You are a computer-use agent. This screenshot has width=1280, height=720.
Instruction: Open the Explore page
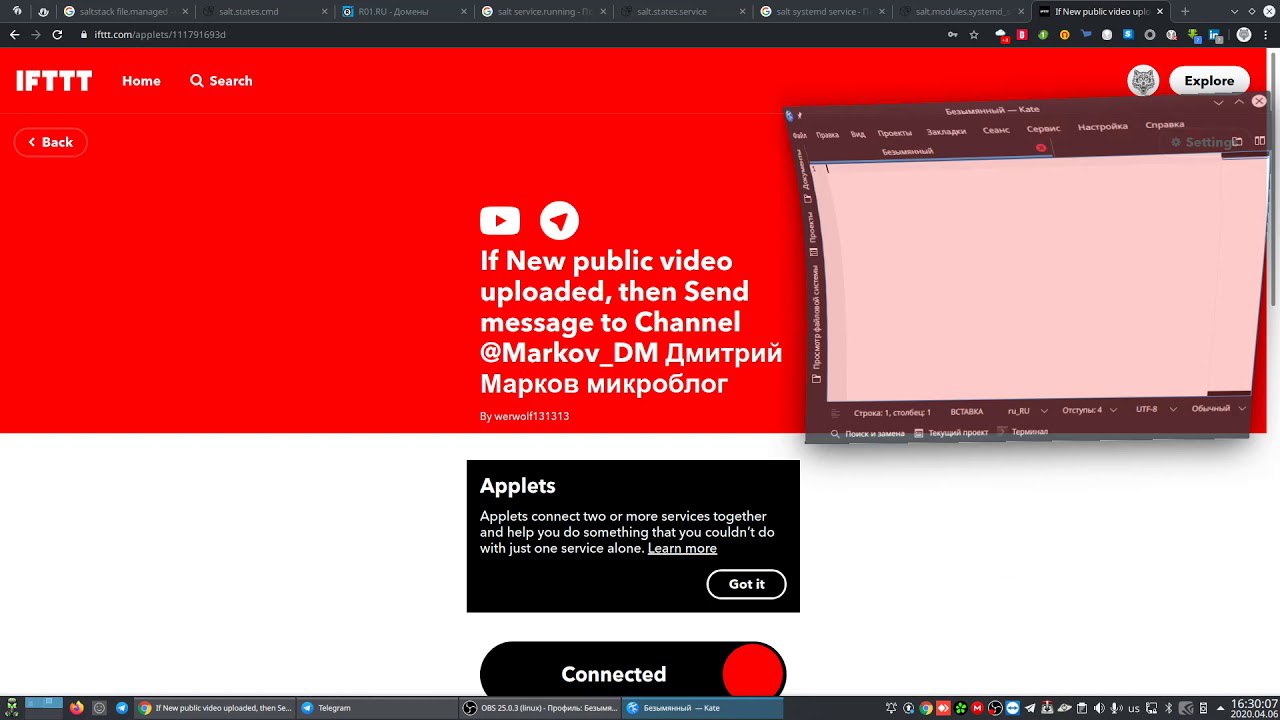tap(1209, 81)
